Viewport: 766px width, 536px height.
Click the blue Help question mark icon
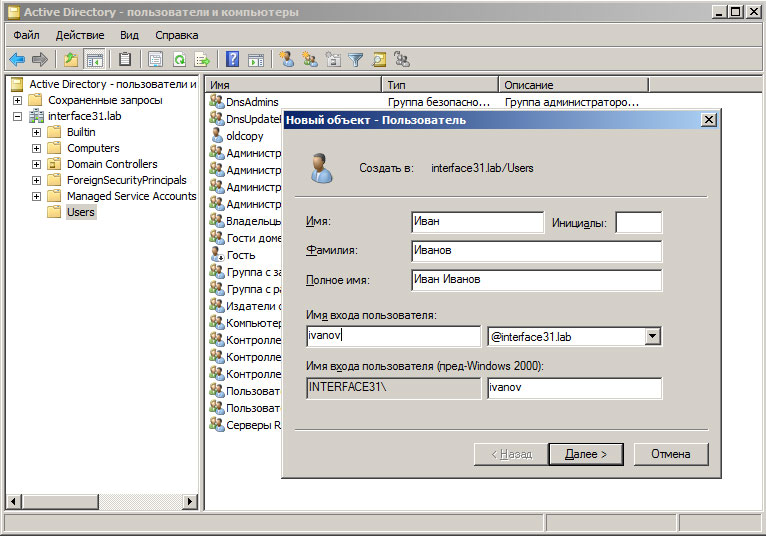(232, 60)
